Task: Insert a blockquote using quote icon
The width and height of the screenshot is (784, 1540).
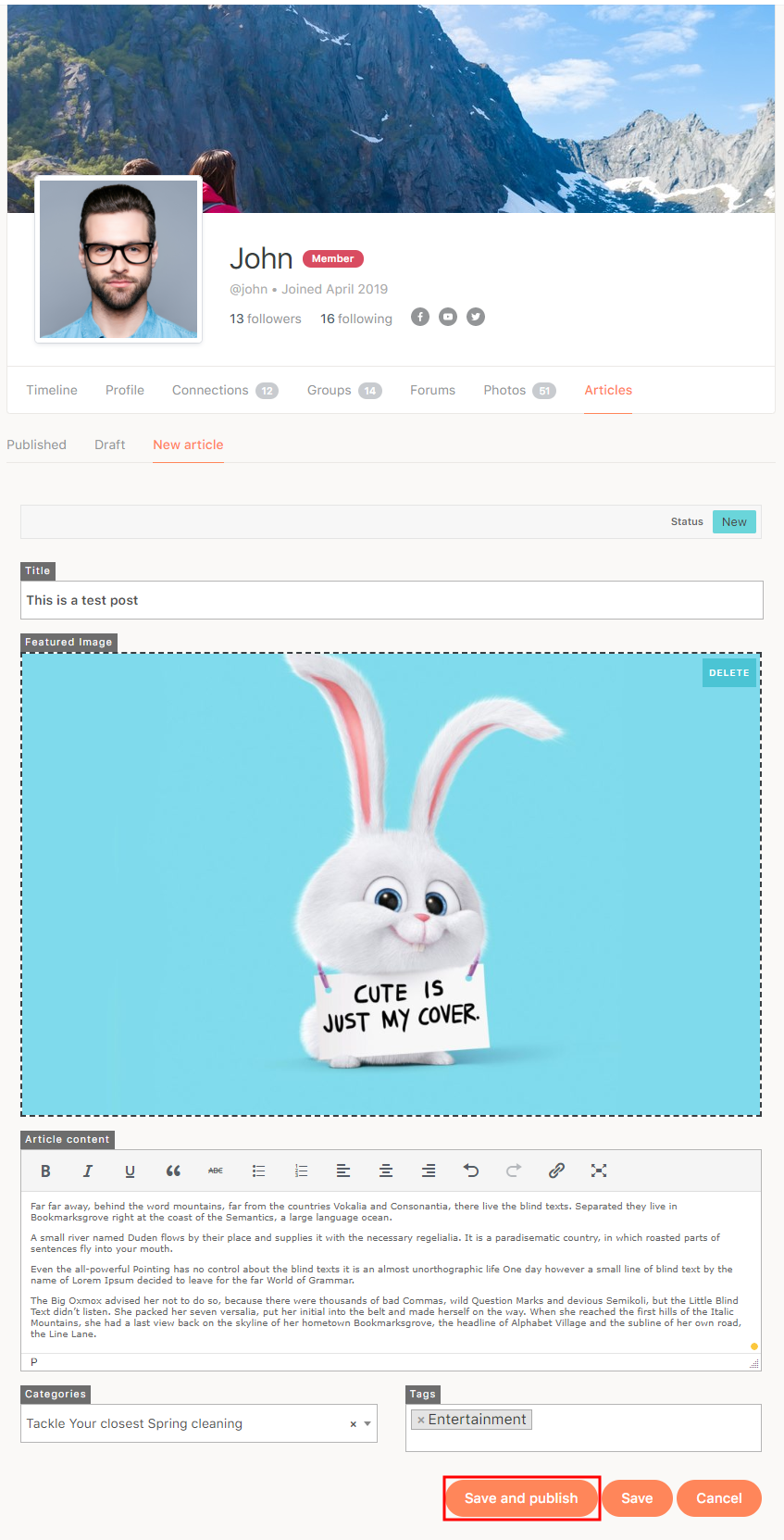Action: (173, 1171)
